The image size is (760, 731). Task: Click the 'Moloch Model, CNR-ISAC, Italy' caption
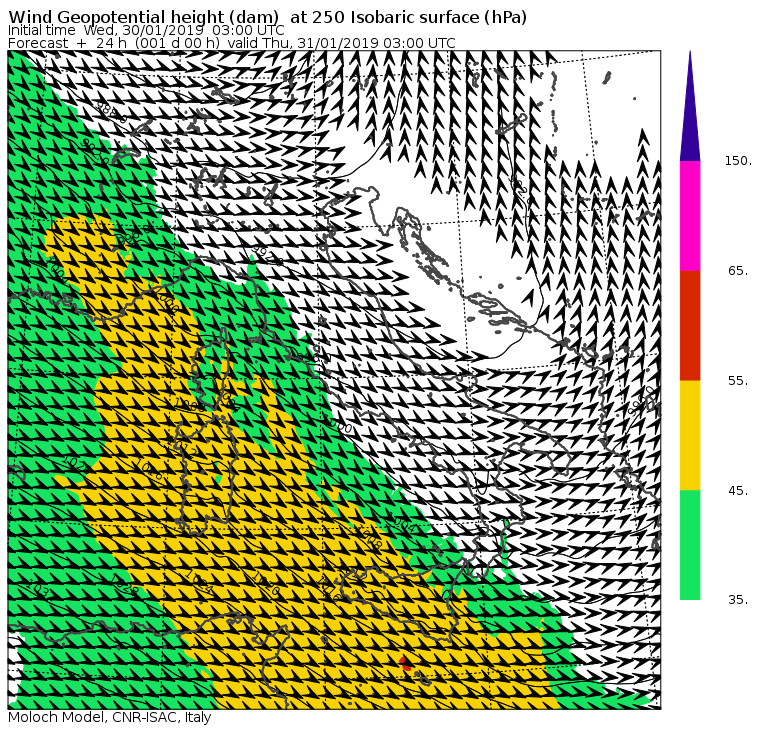pyautogui.click(x=110, y=717)
